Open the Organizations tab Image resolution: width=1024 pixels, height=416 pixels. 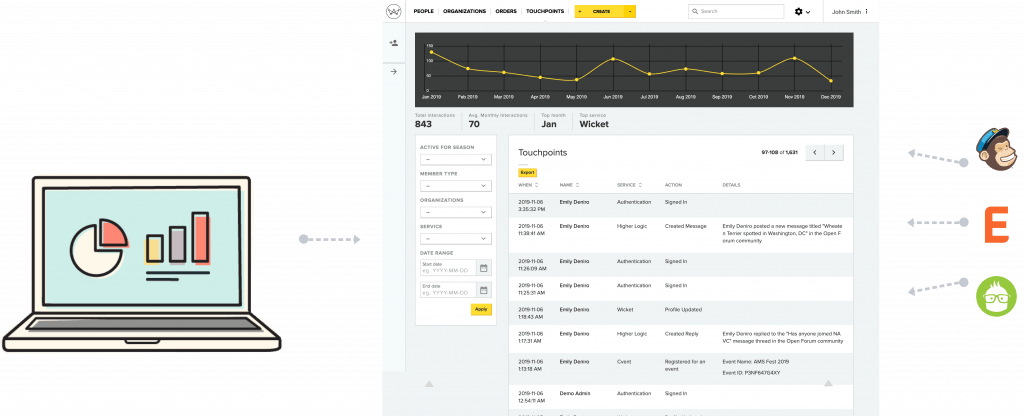click(x=464, y=12)
